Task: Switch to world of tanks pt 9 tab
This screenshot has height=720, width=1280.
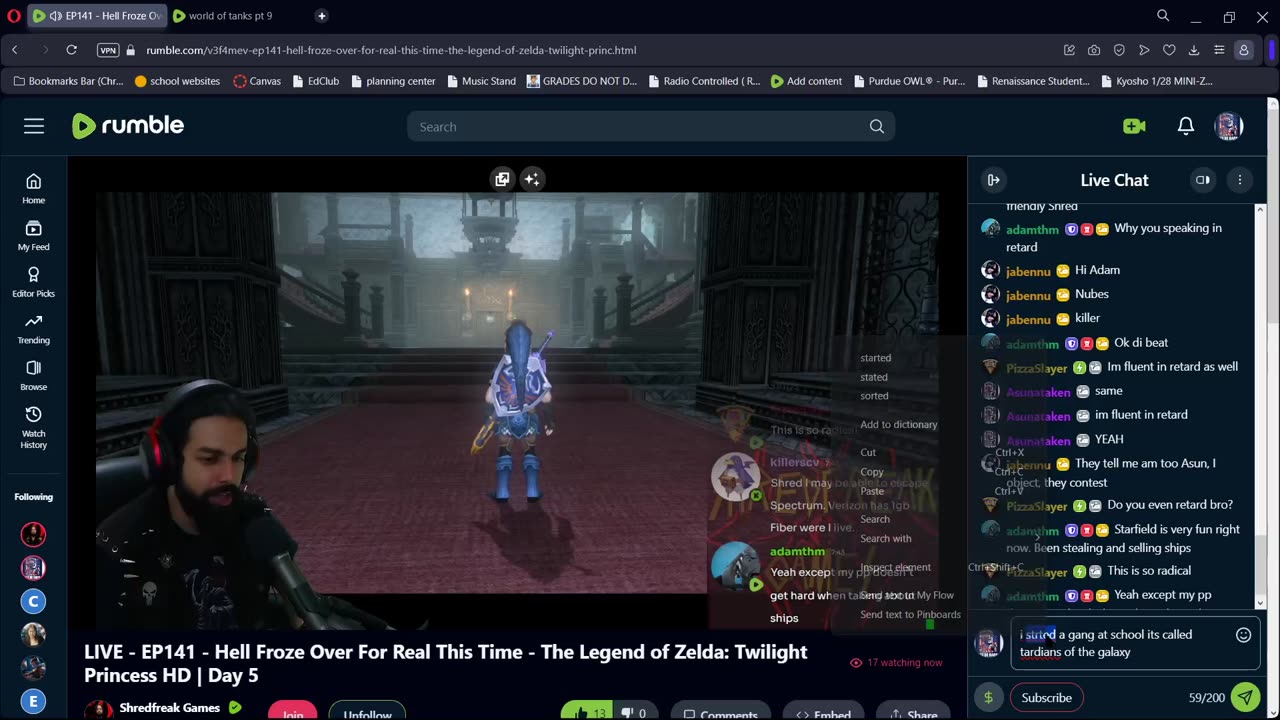Action: 231,16
